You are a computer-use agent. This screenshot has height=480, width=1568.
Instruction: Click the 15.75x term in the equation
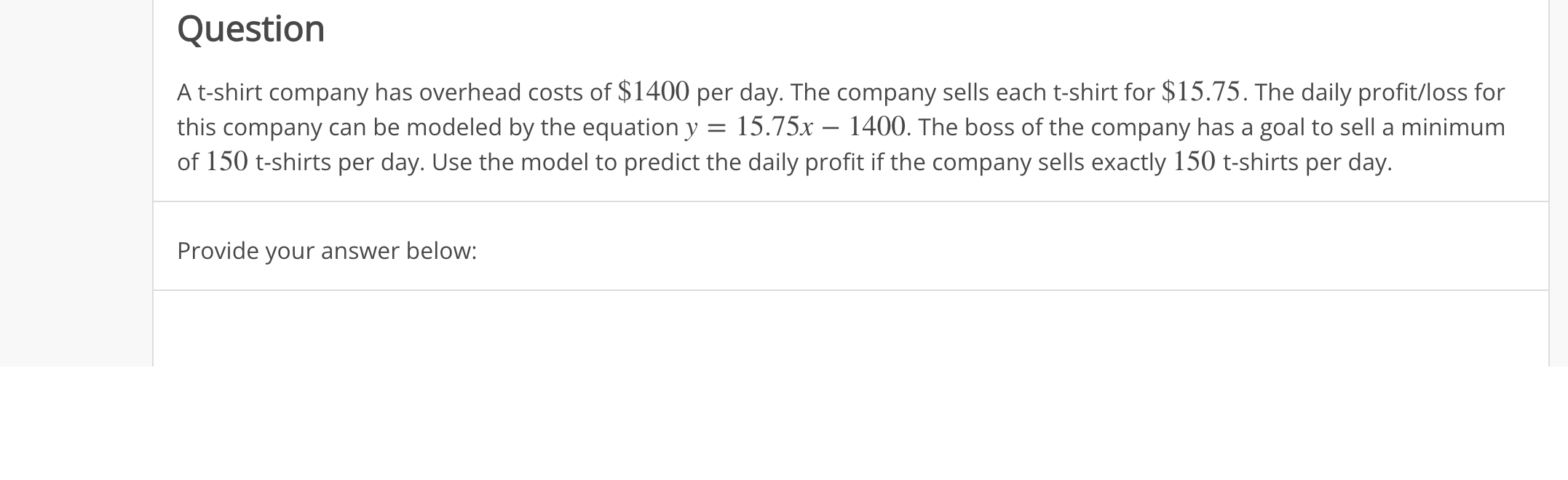[x=775, y=127]
